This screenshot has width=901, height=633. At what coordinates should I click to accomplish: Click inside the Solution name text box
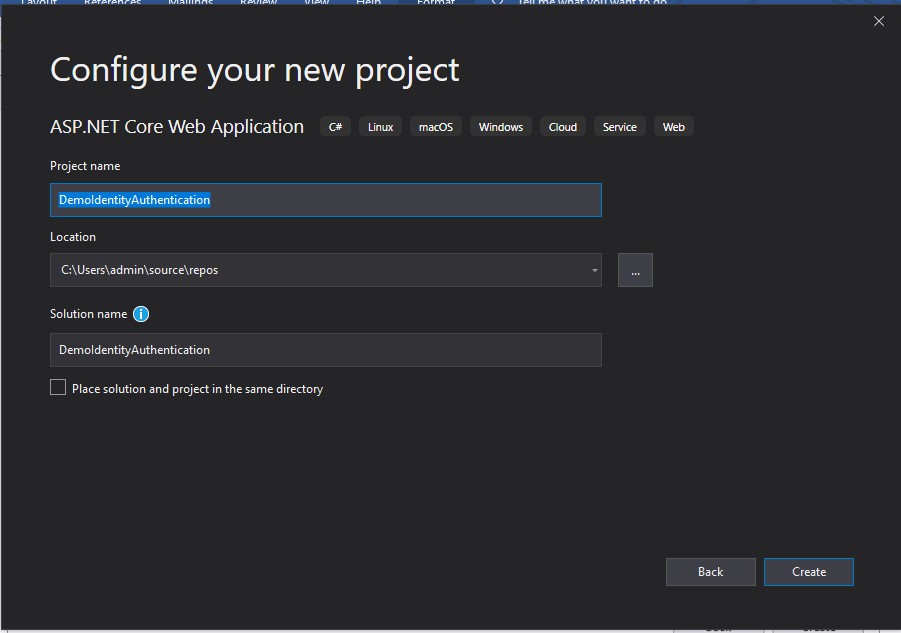325,350
